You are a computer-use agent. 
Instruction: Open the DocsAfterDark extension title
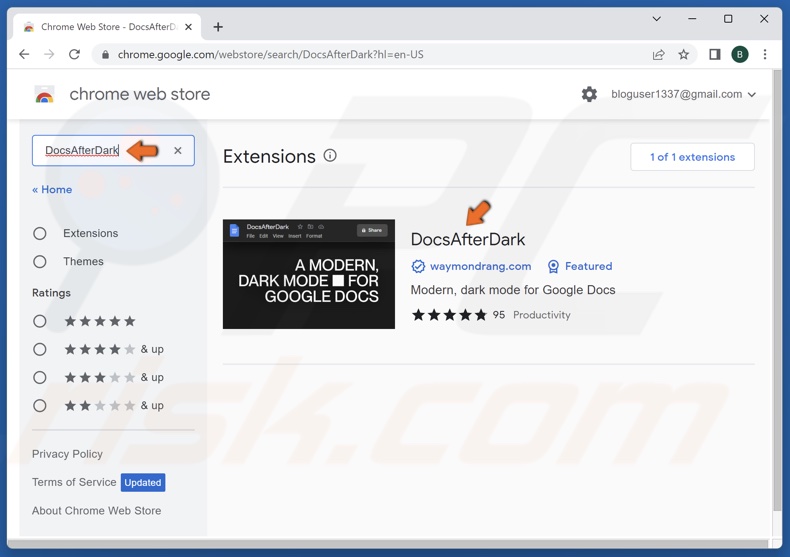pos(468,239)
